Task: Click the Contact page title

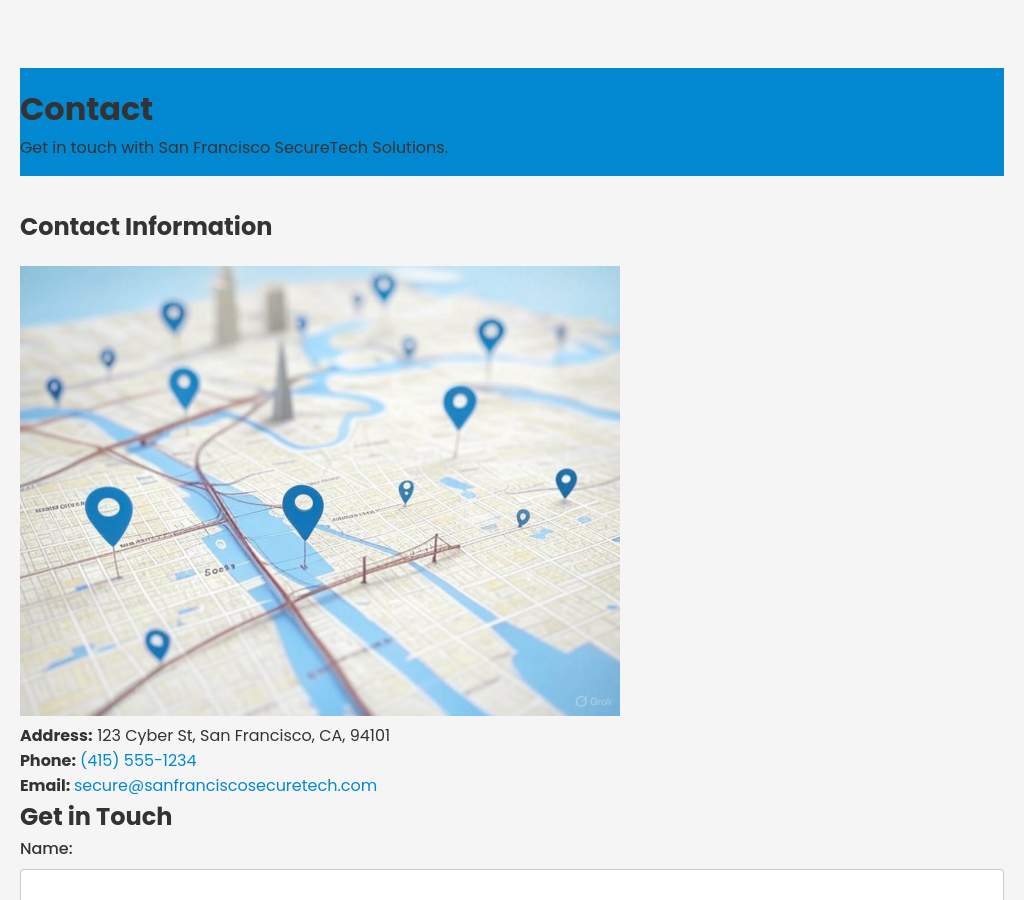Action: click(x=86, y=109)
